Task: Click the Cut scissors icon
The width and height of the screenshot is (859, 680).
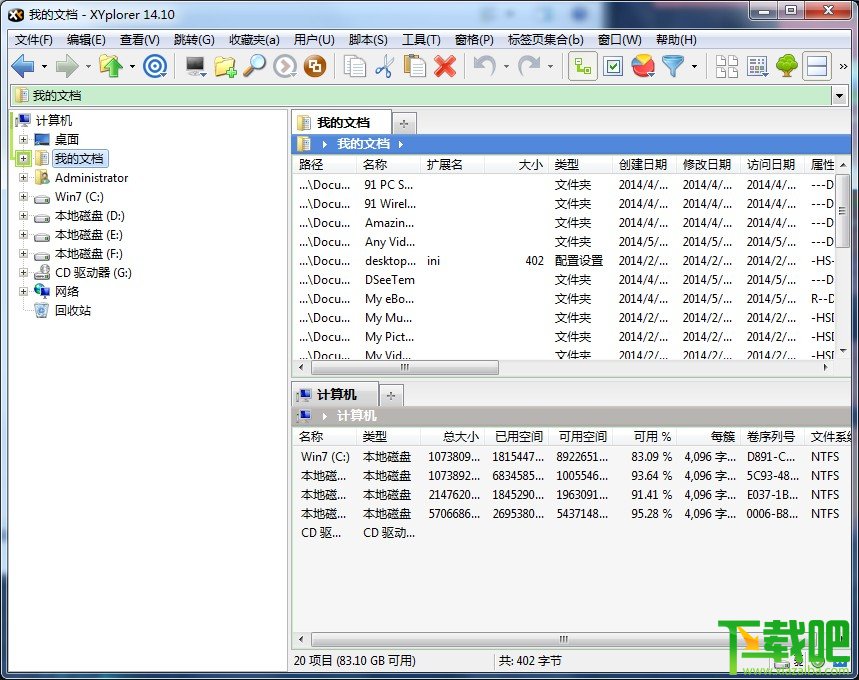Action: (385, 67)
